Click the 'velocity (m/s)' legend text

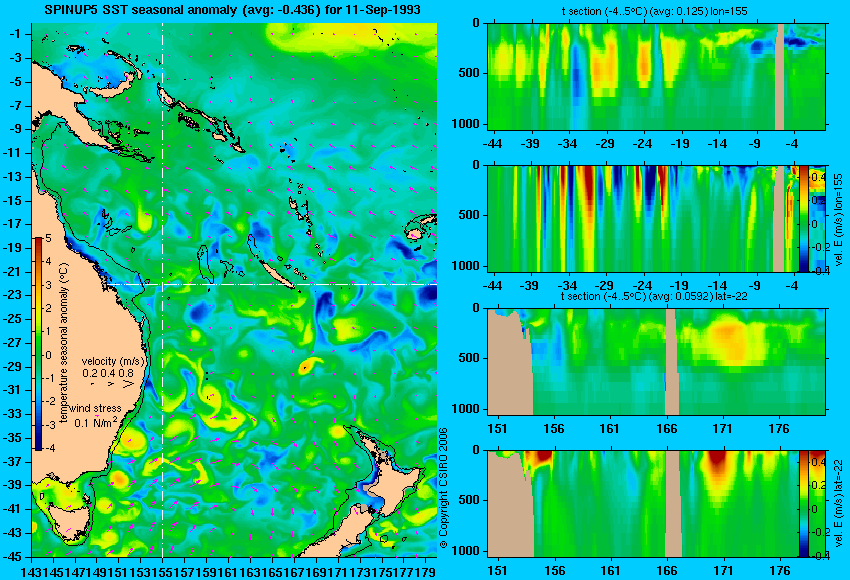pyautogui.click(x=113, y=361)
